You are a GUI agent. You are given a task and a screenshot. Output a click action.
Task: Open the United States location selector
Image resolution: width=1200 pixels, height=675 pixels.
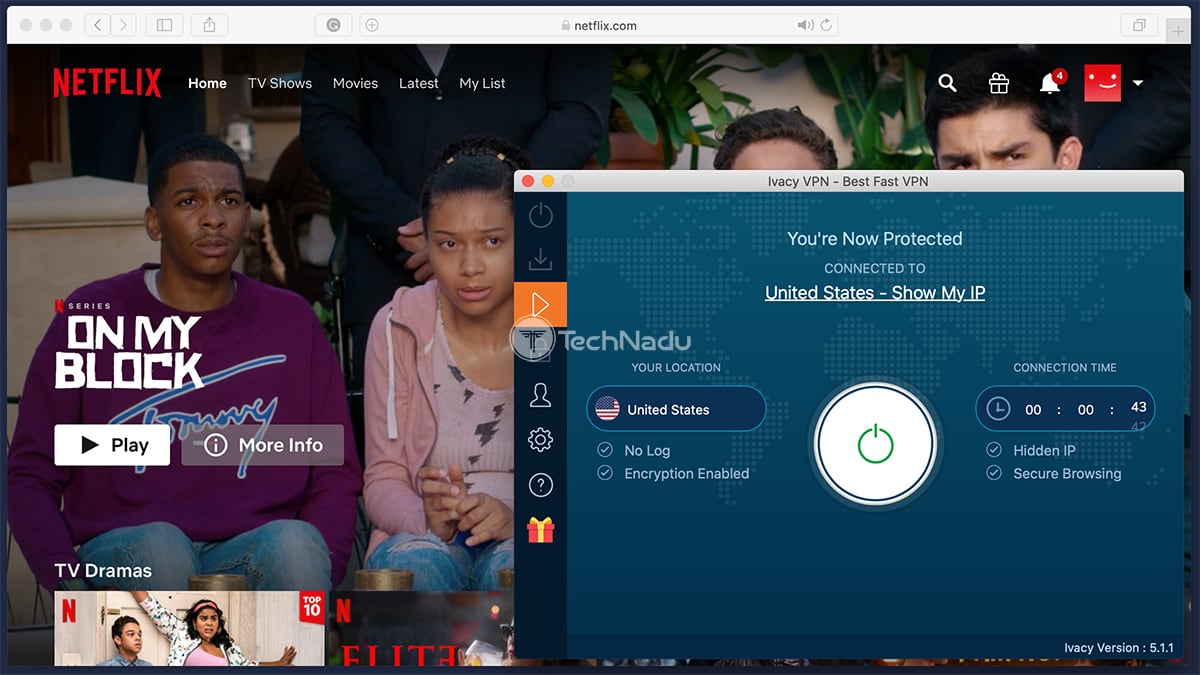tap(676, 409)
